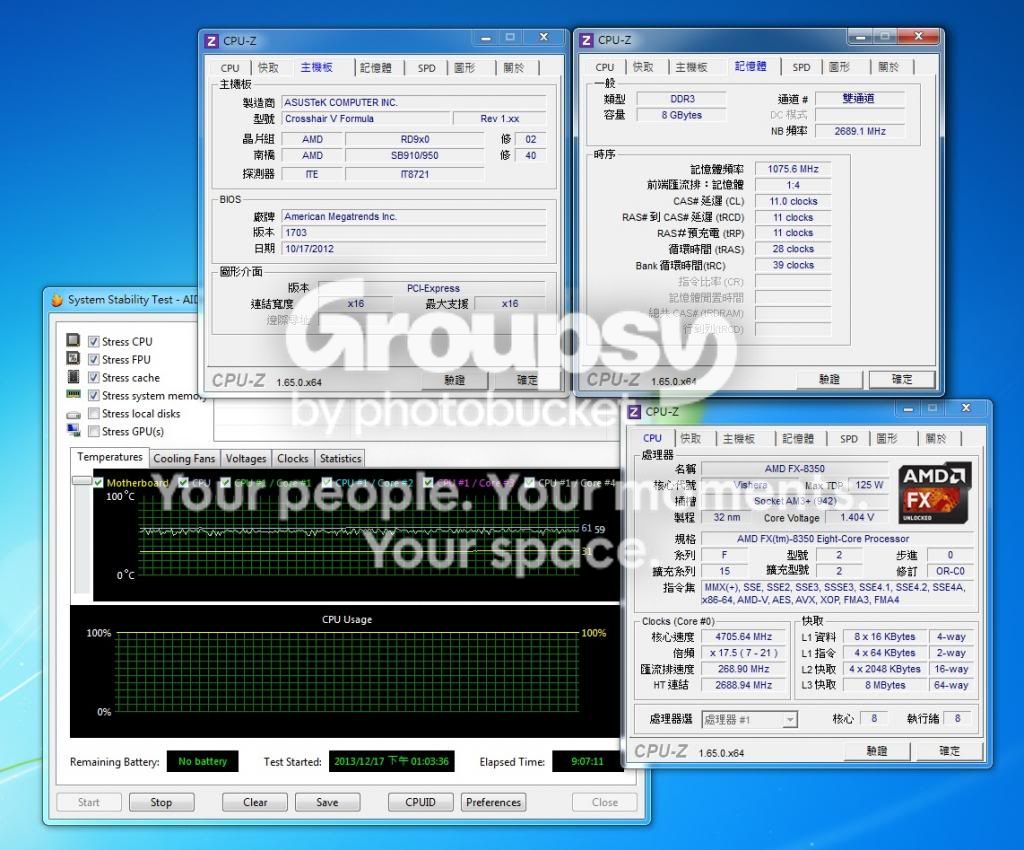Click the CPU-Z logo icon in the processor window title bar
The image size is (1024, 850).
pyautogui.click(x=634, y=411)
